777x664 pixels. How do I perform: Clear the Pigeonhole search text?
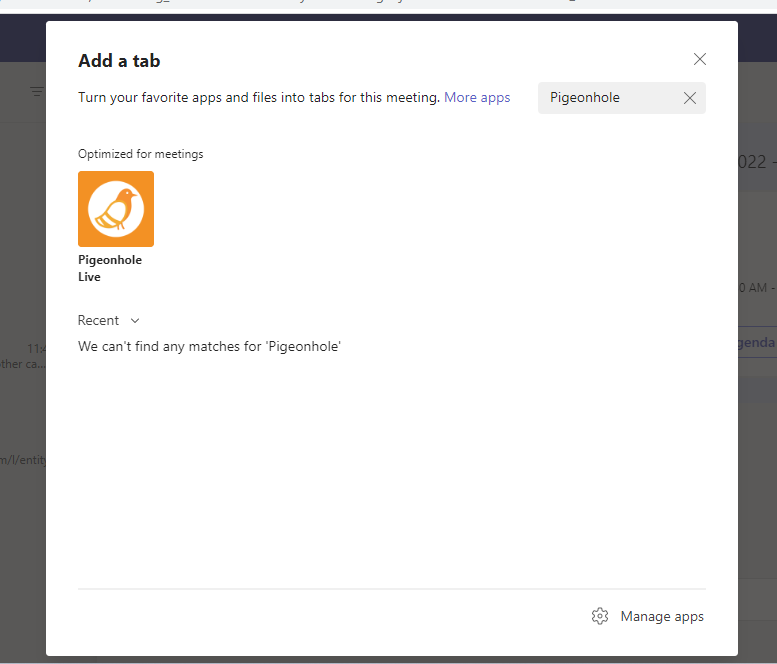coord(689,98)
